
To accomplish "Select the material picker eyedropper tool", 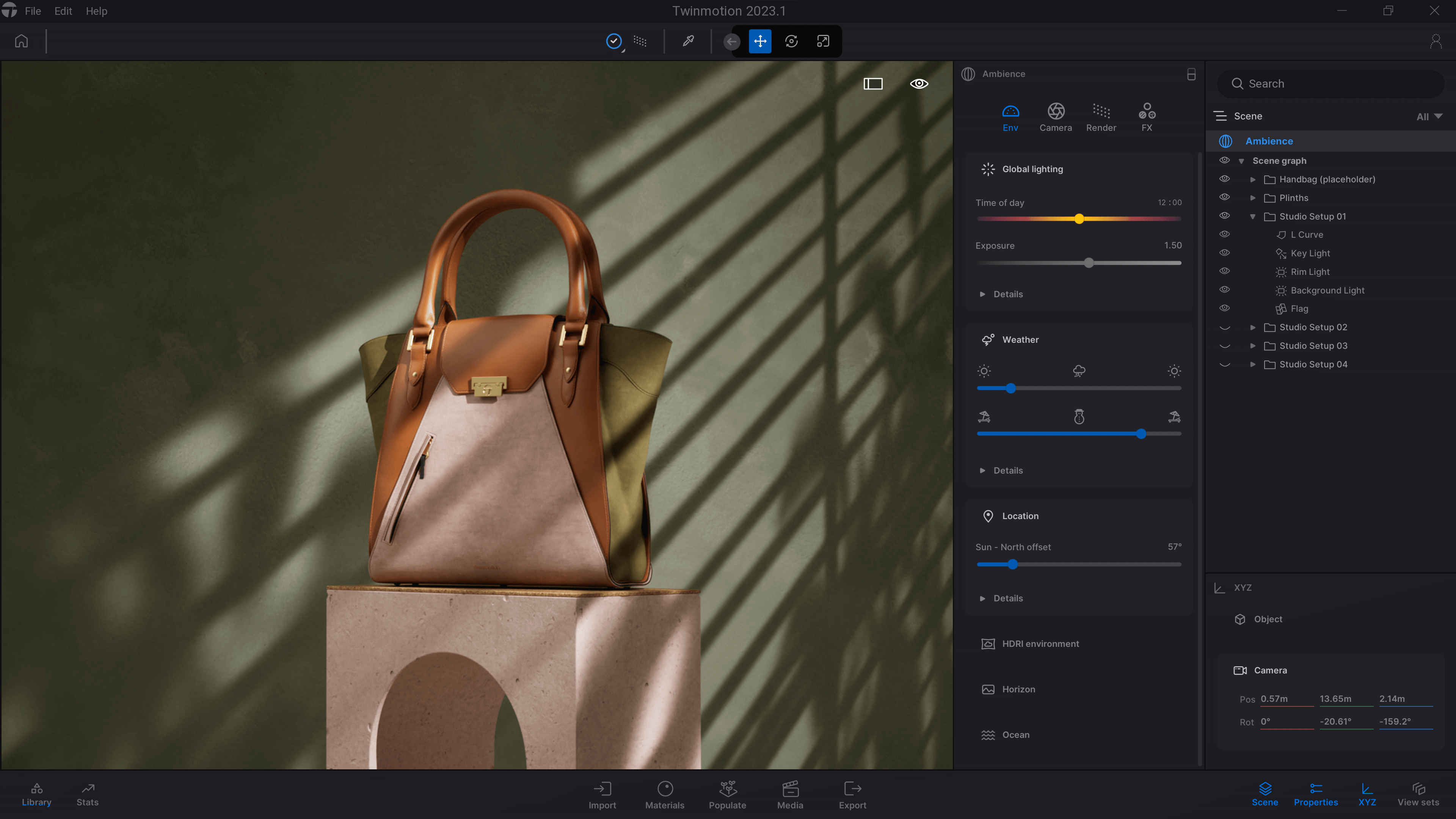I will pyautogui.click(x=688, y=41).
